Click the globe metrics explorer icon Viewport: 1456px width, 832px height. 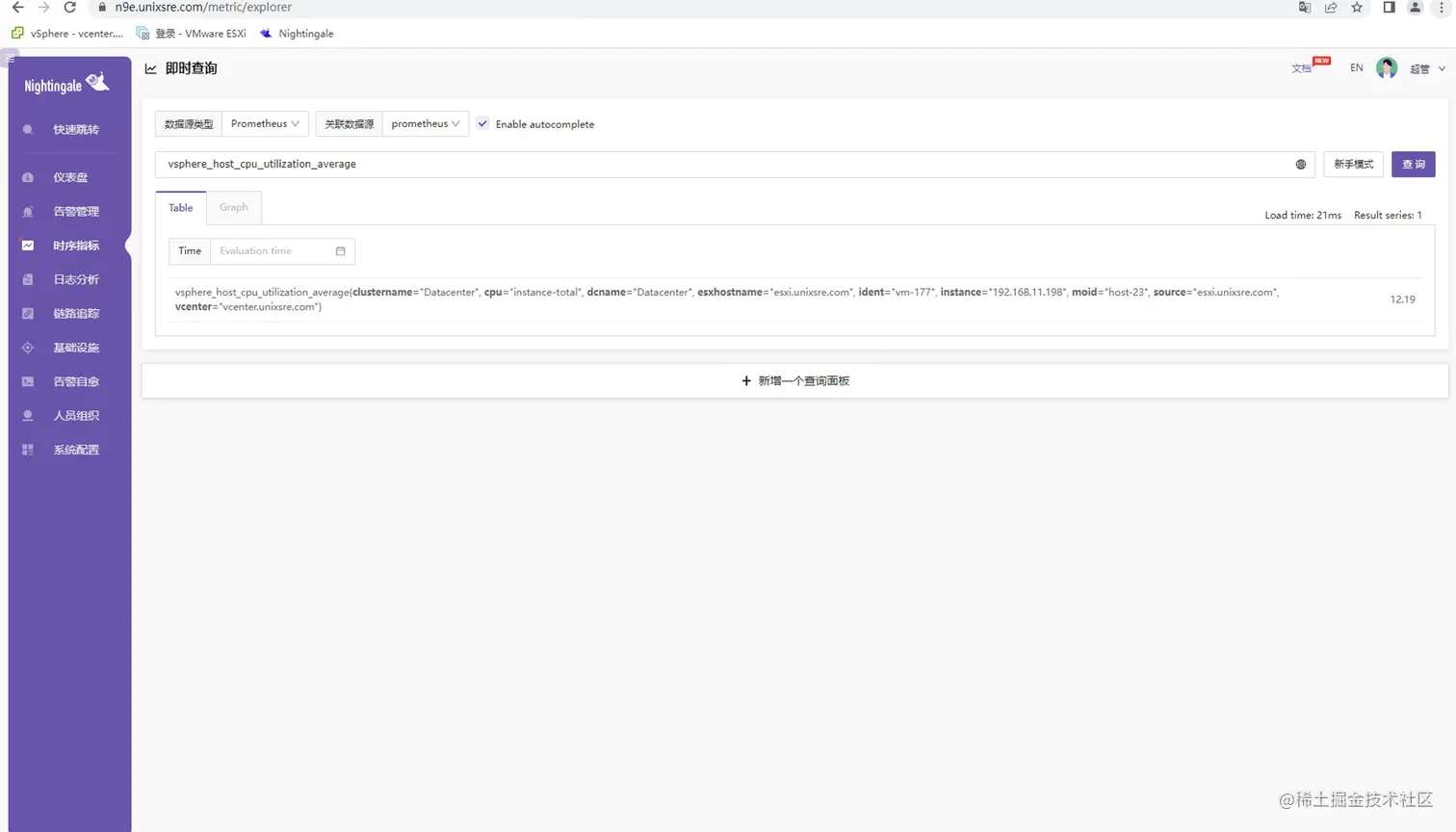[1301, 165]
